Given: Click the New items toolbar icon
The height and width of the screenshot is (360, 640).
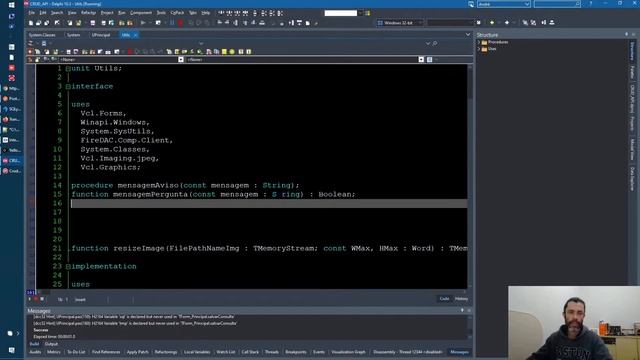Looking at the screenshot, I should coord(31,23).
